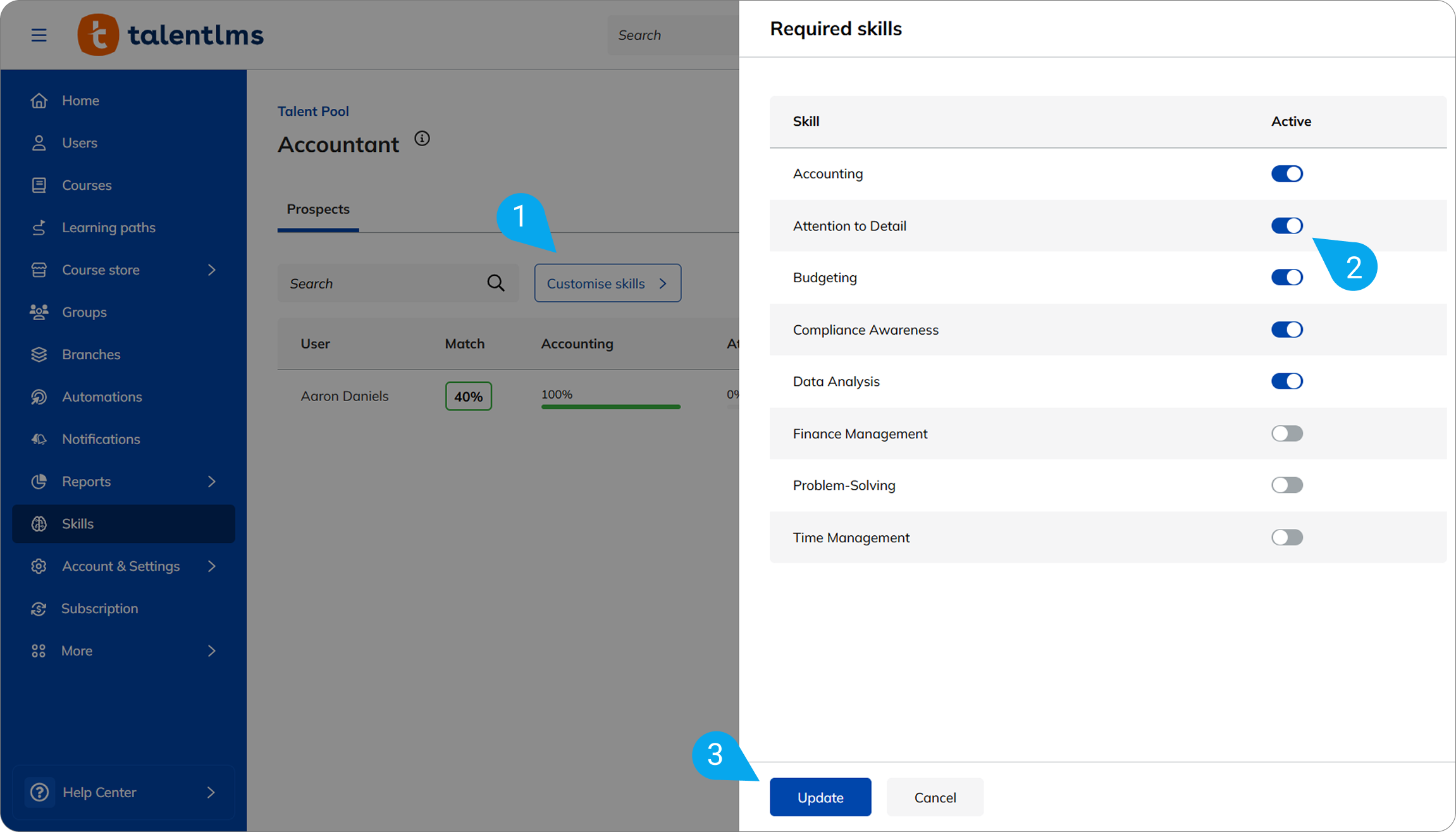The height and width of the screenshot is (832, 1456).
Task: Click the Learning paths icon
Action: 39,228
